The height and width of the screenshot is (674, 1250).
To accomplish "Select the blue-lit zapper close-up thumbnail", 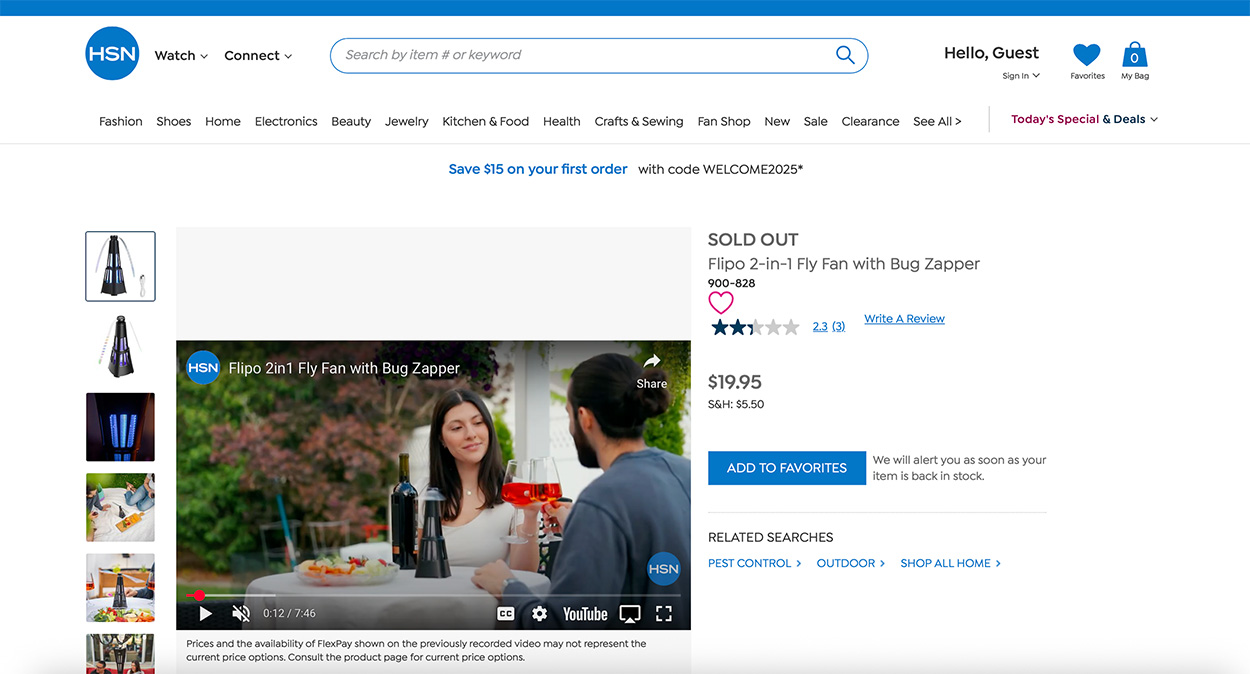I will point(120,427).
